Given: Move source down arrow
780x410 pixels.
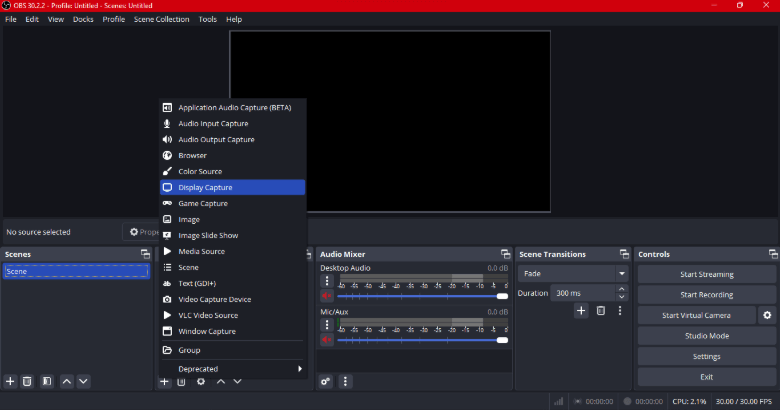Looking at the screenshot, I should tap(237, 382).
